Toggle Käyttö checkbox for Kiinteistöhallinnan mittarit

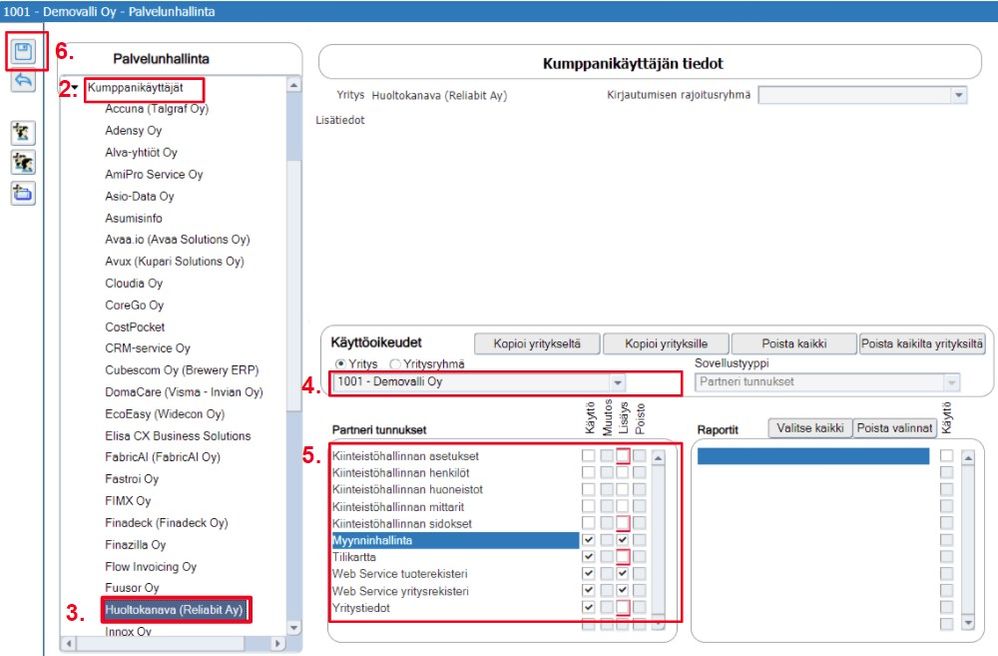(x=588, y=506)
